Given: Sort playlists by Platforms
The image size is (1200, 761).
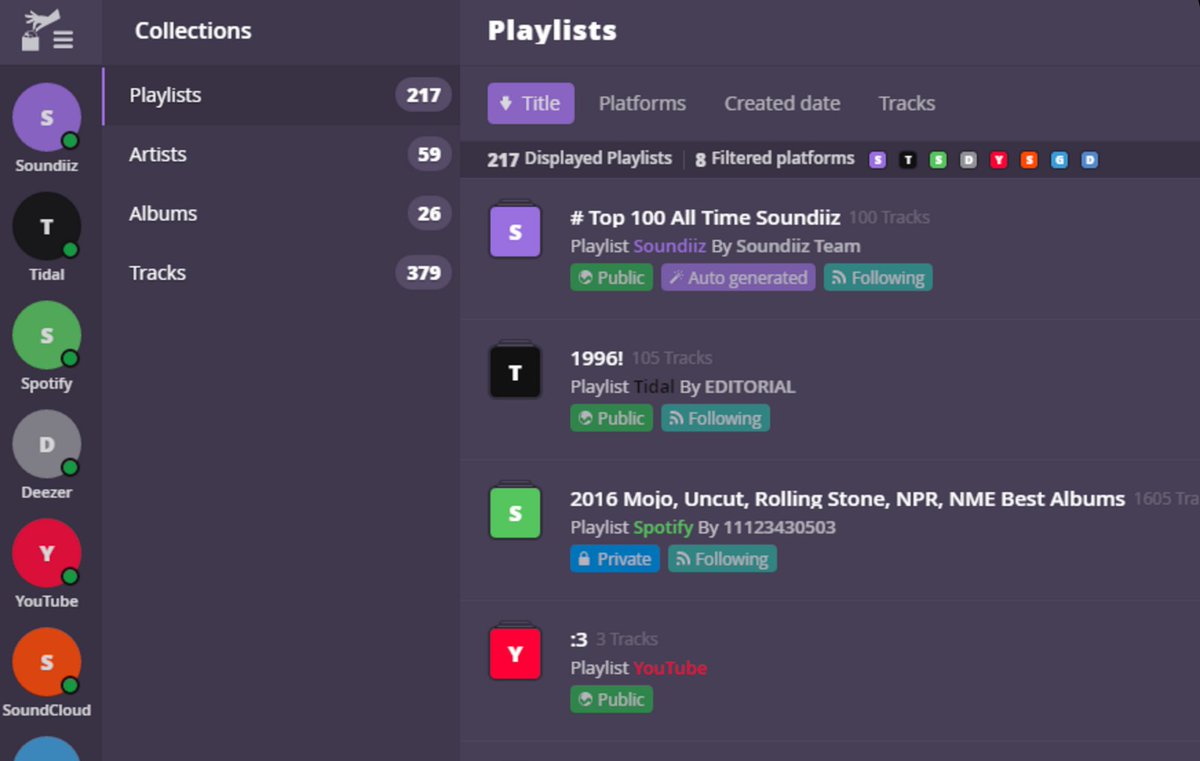Looking at the screenshot, I should point(642,103).
